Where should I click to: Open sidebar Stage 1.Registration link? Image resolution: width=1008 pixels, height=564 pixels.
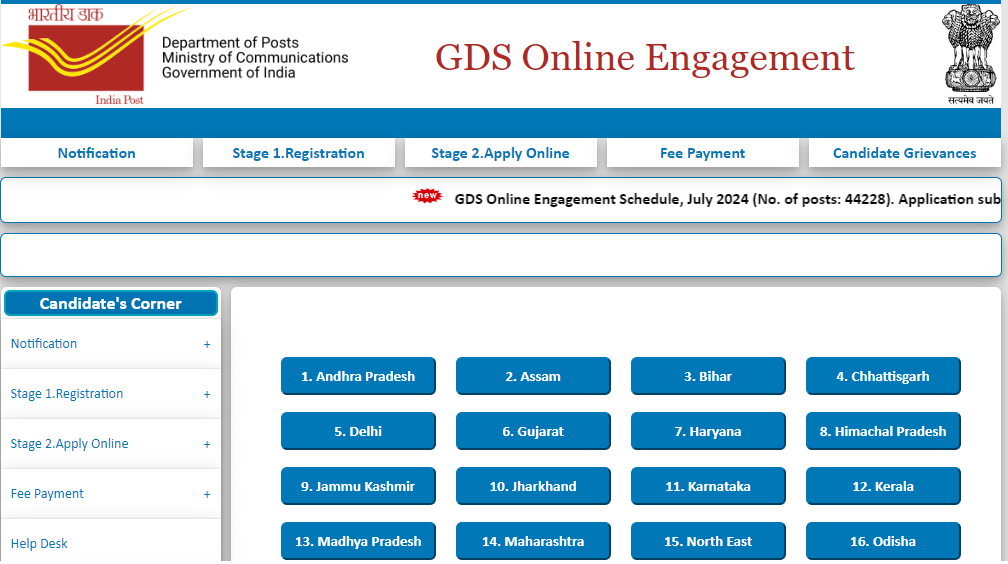point(67,394)
